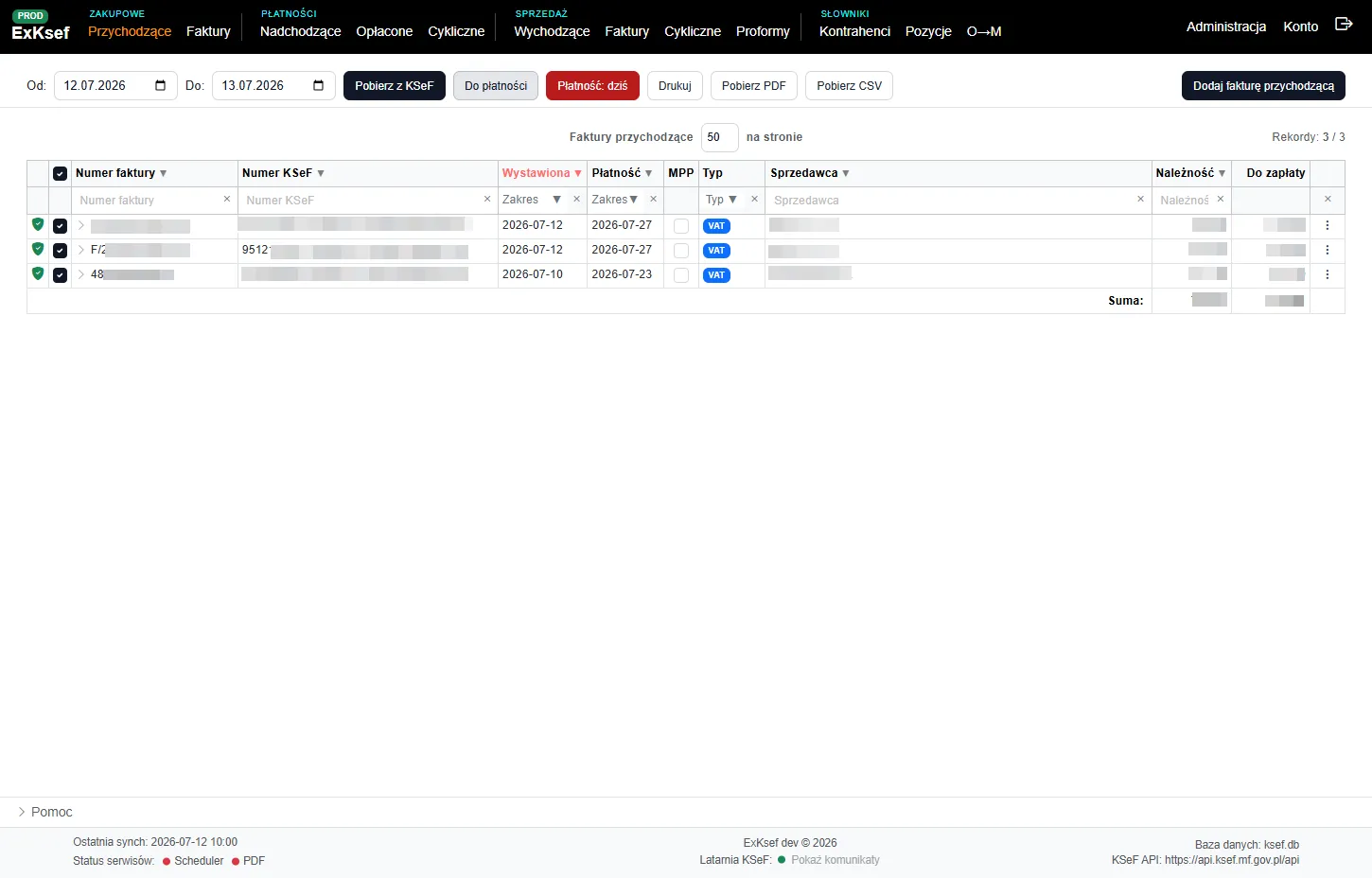The height and width of the screenshot is (878, 1372).
Task: Open Przychodzące in Zakupowe menu
Action: [130, 31]
